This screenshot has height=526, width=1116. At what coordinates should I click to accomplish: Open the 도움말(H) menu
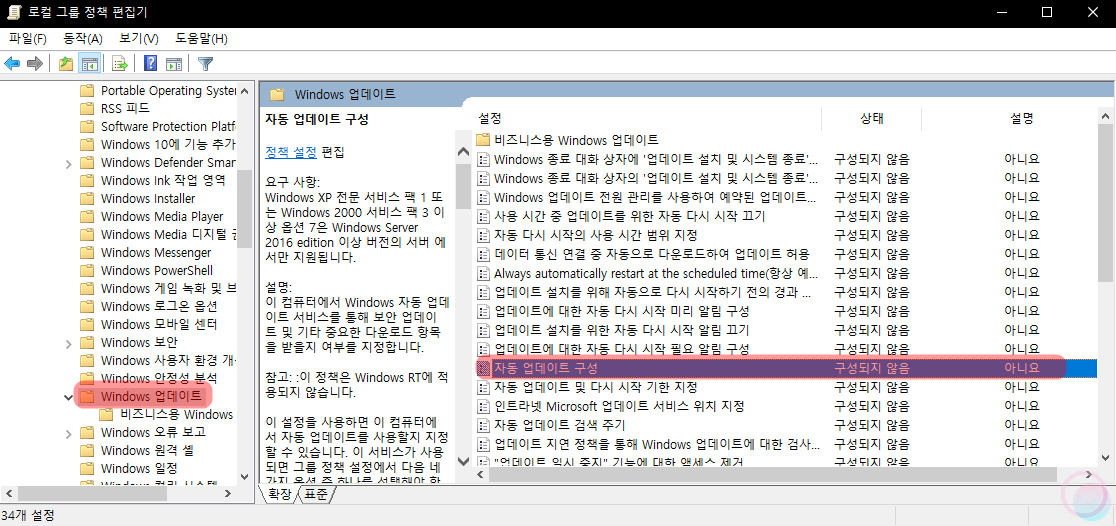[201, 38]
